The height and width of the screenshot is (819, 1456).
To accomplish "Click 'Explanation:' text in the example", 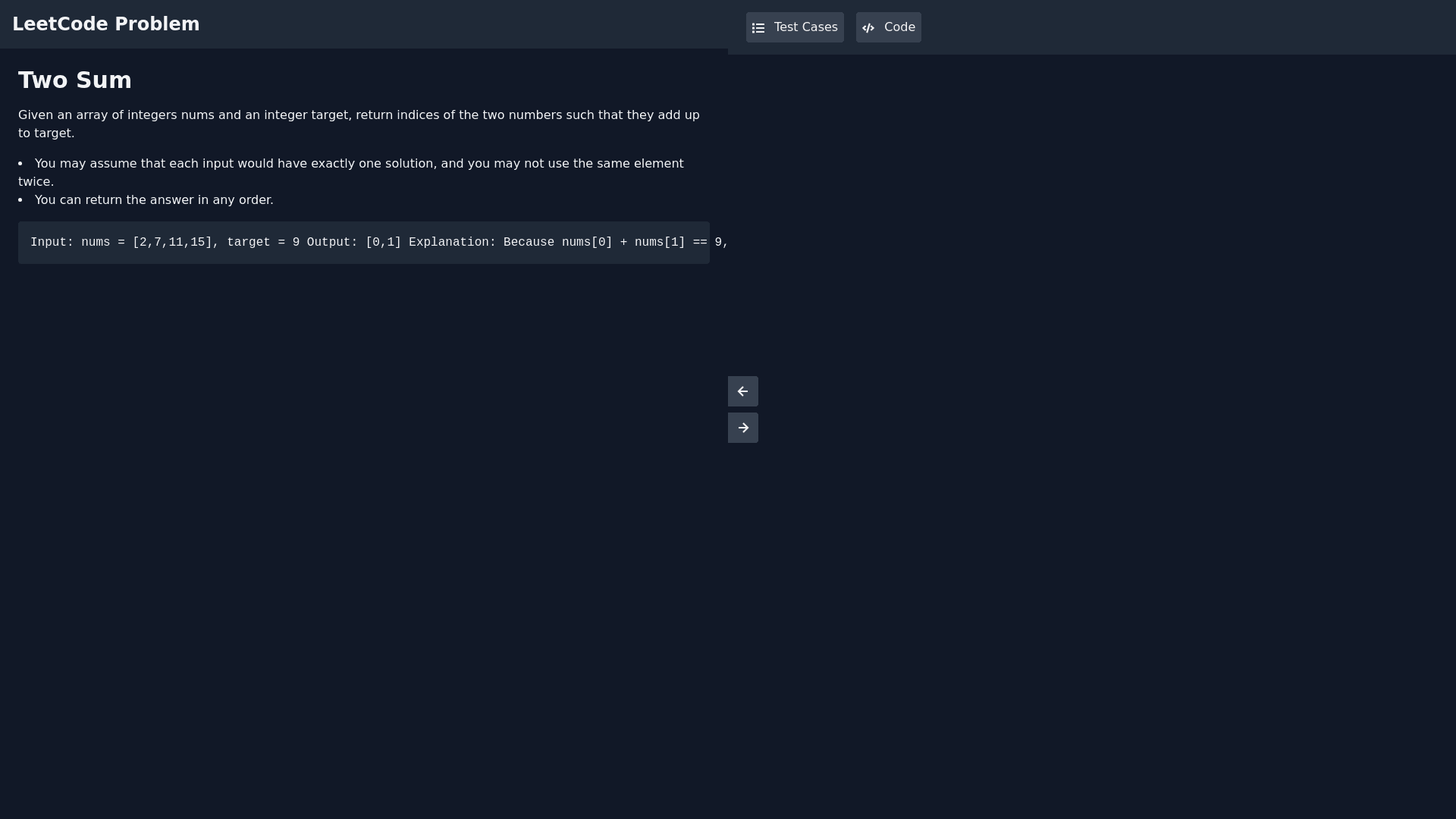I will pyautogui.click(x=452, y=243).
